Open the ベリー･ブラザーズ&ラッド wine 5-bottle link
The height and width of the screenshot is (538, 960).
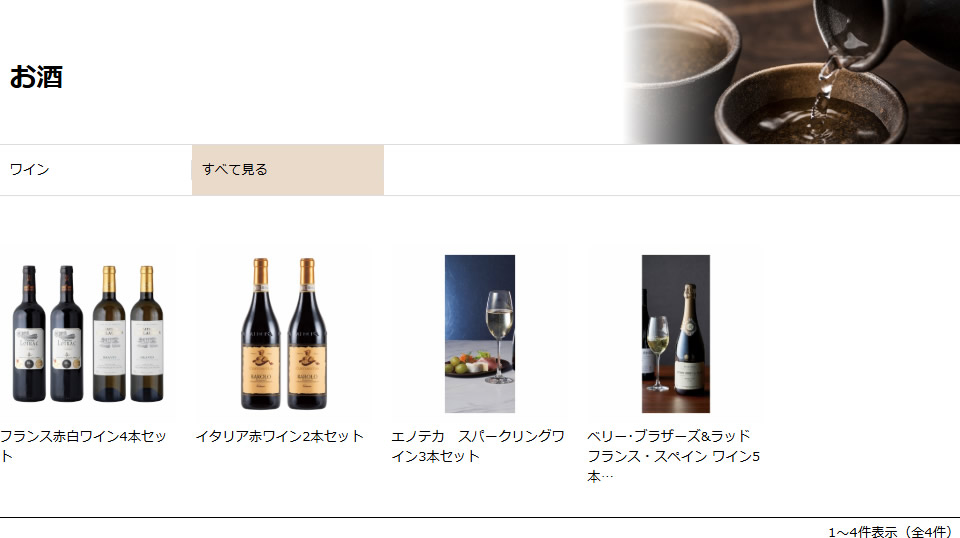tap(673, 456)
